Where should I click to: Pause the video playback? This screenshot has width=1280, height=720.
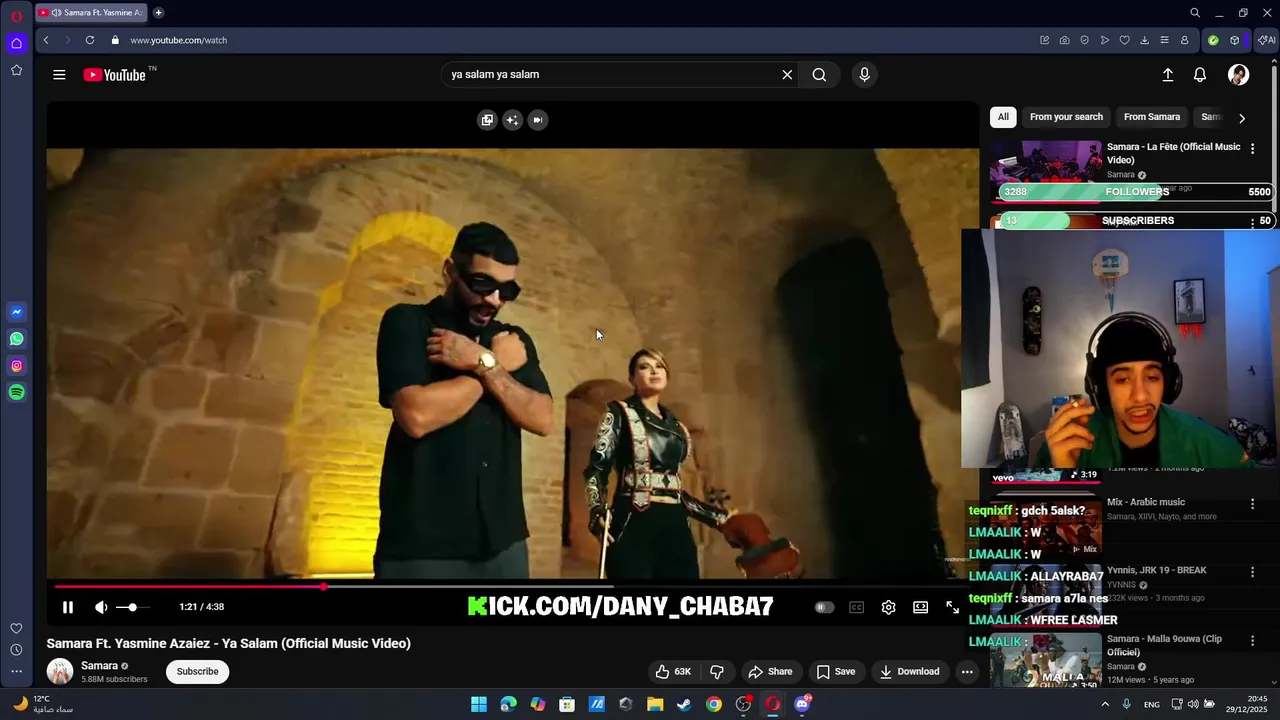click(x=68, y=607)
